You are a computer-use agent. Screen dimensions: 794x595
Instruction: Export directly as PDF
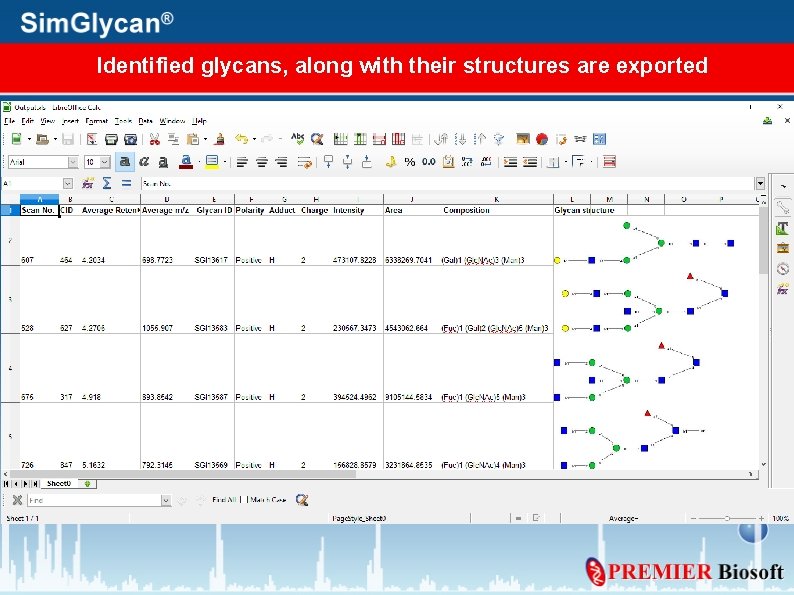pyautogui.click(x=92, y=139)
